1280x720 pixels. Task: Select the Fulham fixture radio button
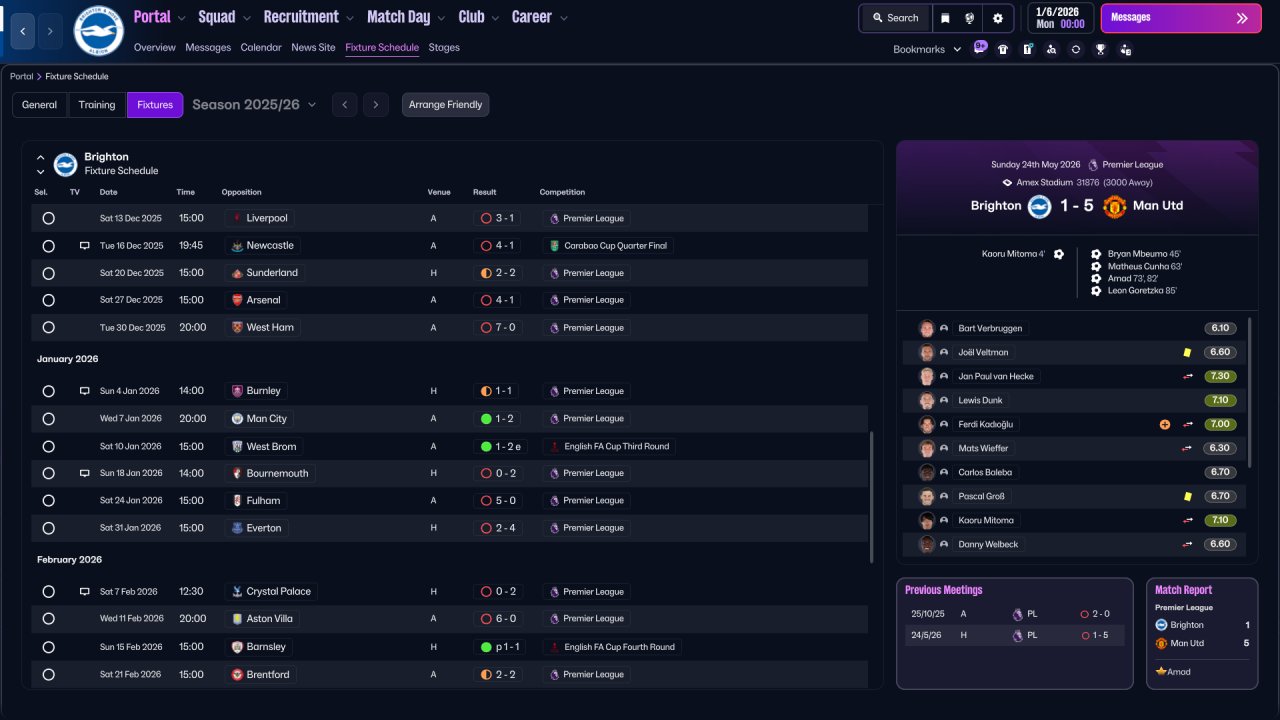(48, 500)
